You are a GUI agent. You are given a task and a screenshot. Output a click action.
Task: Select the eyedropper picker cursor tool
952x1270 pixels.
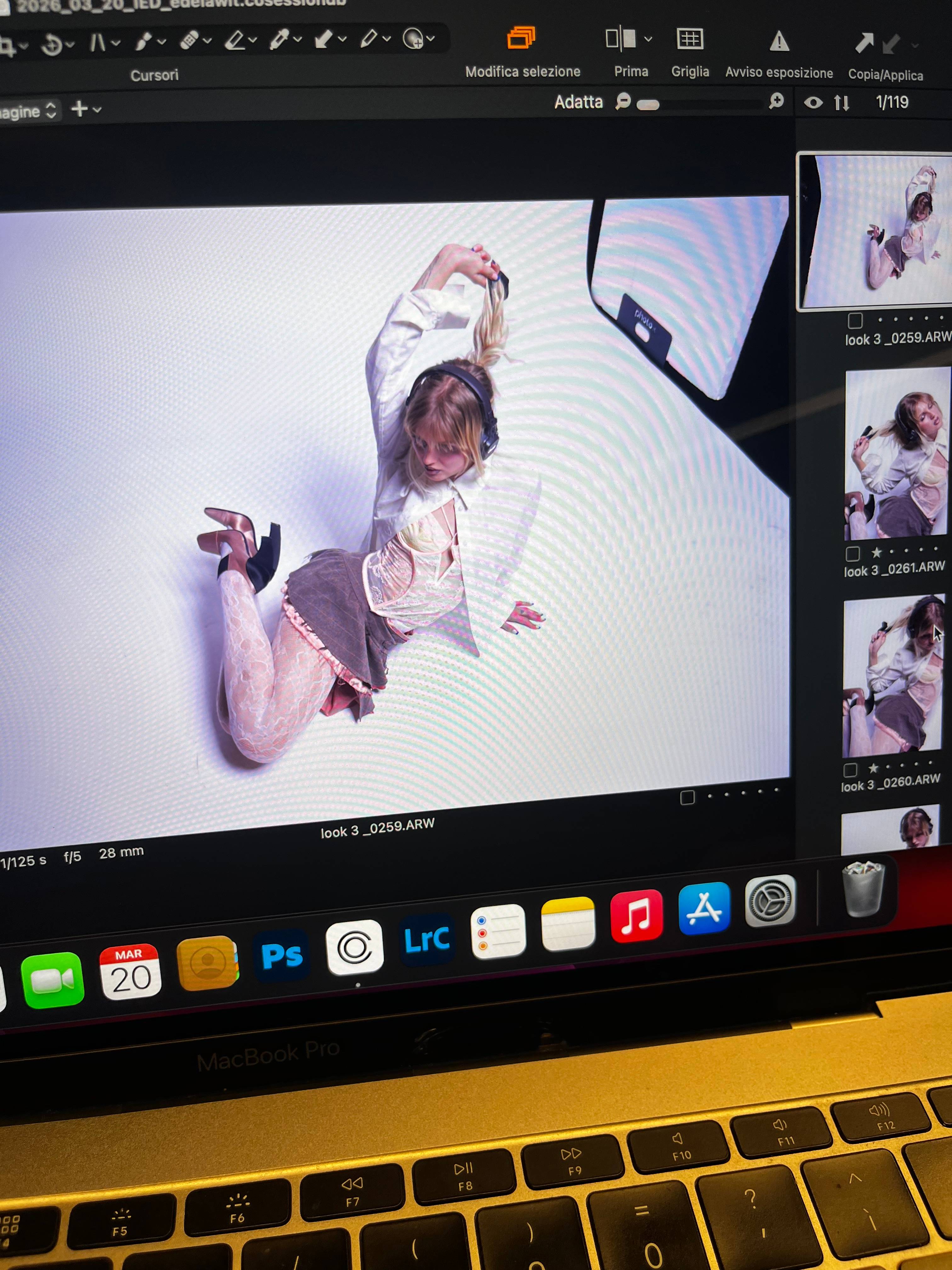pyautogui.click(x=279, y=39)
